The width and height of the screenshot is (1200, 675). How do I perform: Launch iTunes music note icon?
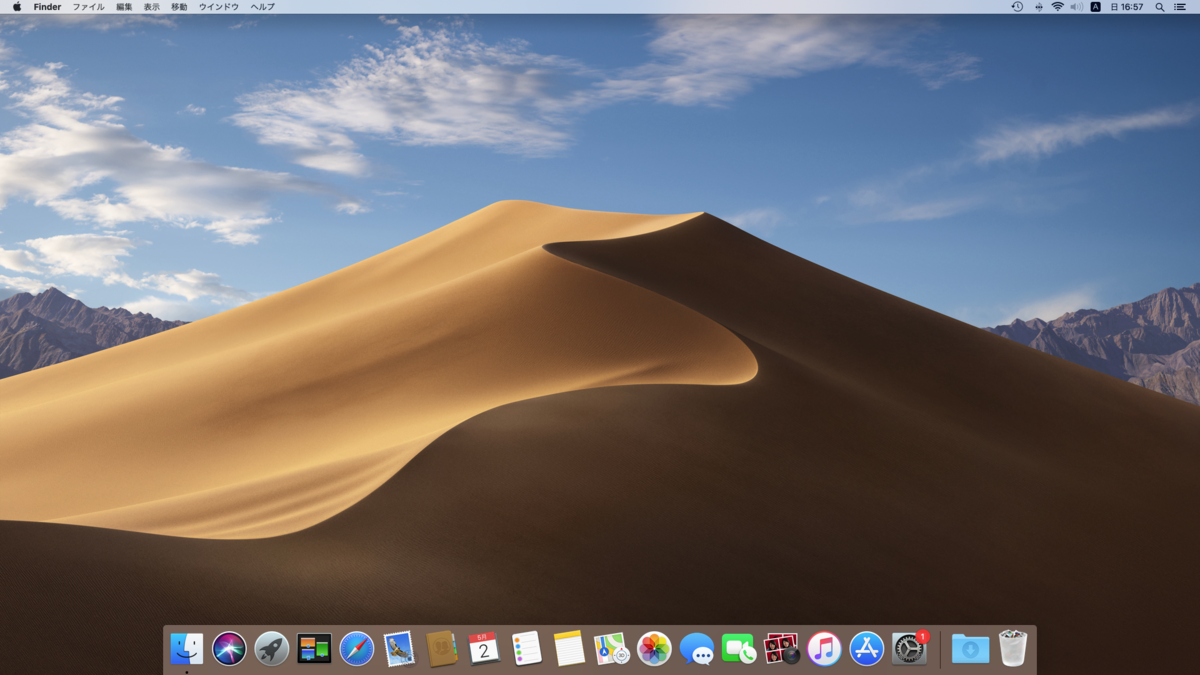(x=824, y=649)
